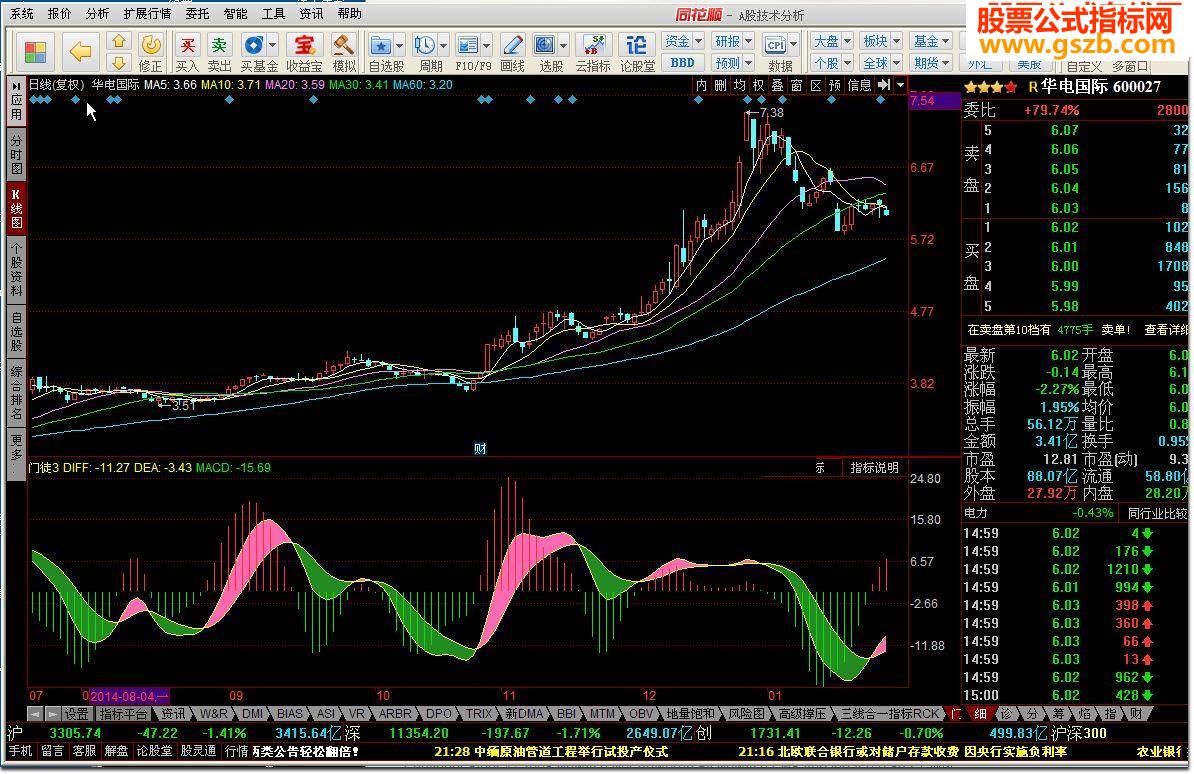This screenshot has width=1194, height=774.
Task: Expand the 周期 dropdown arrow
Action: pyautogui.click(x=443, y=46)
